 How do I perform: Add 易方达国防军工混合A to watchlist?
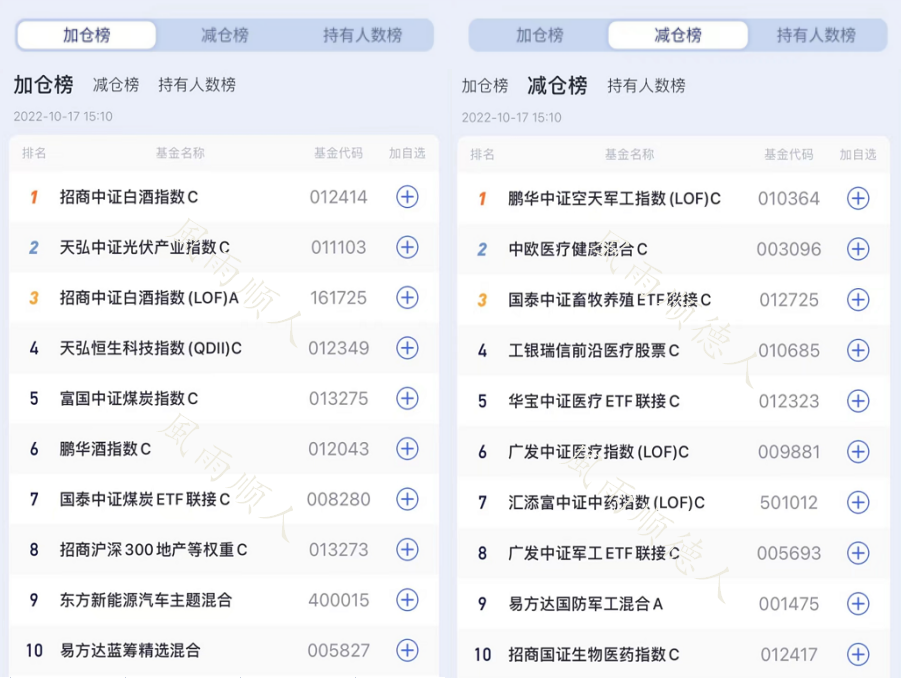(x=858, y=604)
